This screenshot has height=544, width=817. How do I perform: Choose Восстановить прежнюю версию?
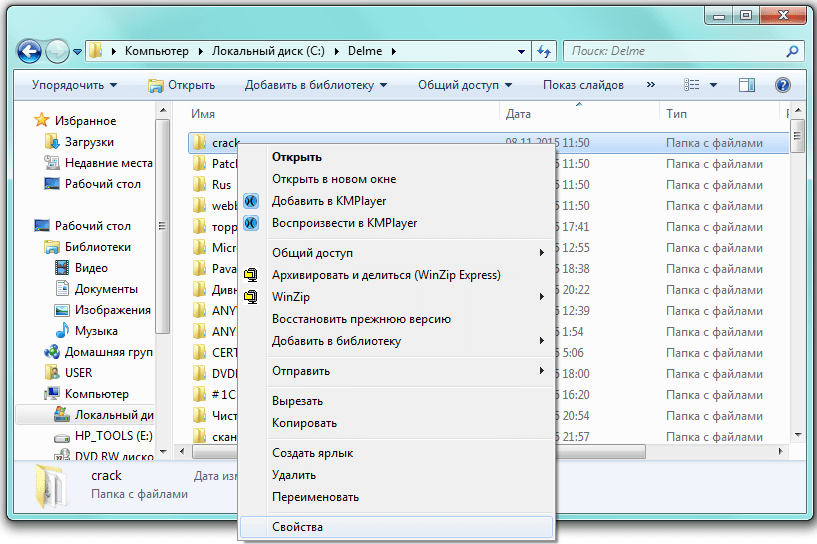point(396,319)
